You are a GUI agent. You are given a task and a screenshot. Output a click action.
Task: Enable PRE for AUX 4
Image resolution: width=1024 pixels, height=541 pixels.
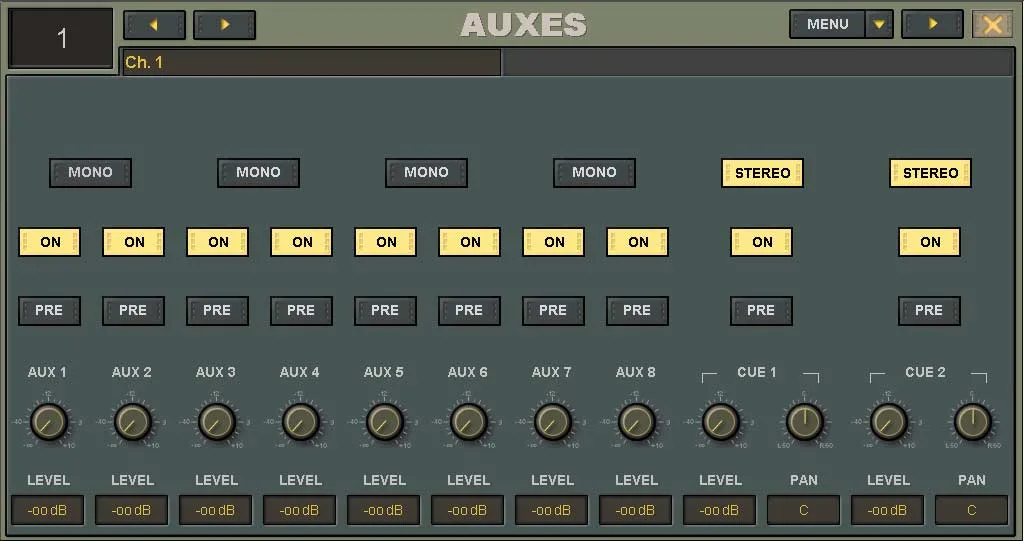click(301, 310)
